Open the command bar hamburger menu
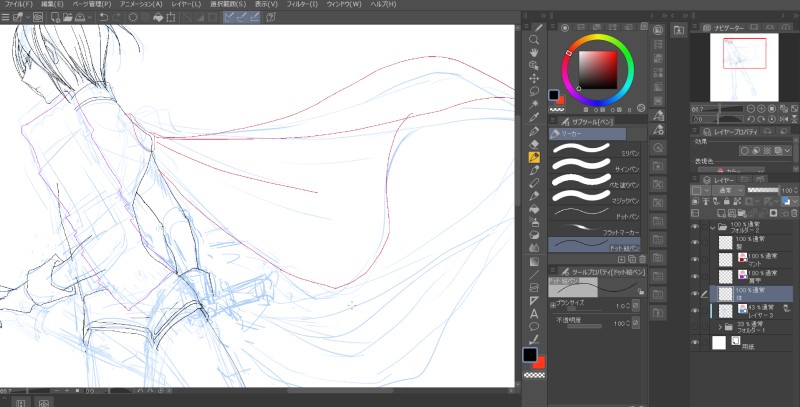Screen dimensions: 800x407 pyautogui.click(x=5, y=17)
